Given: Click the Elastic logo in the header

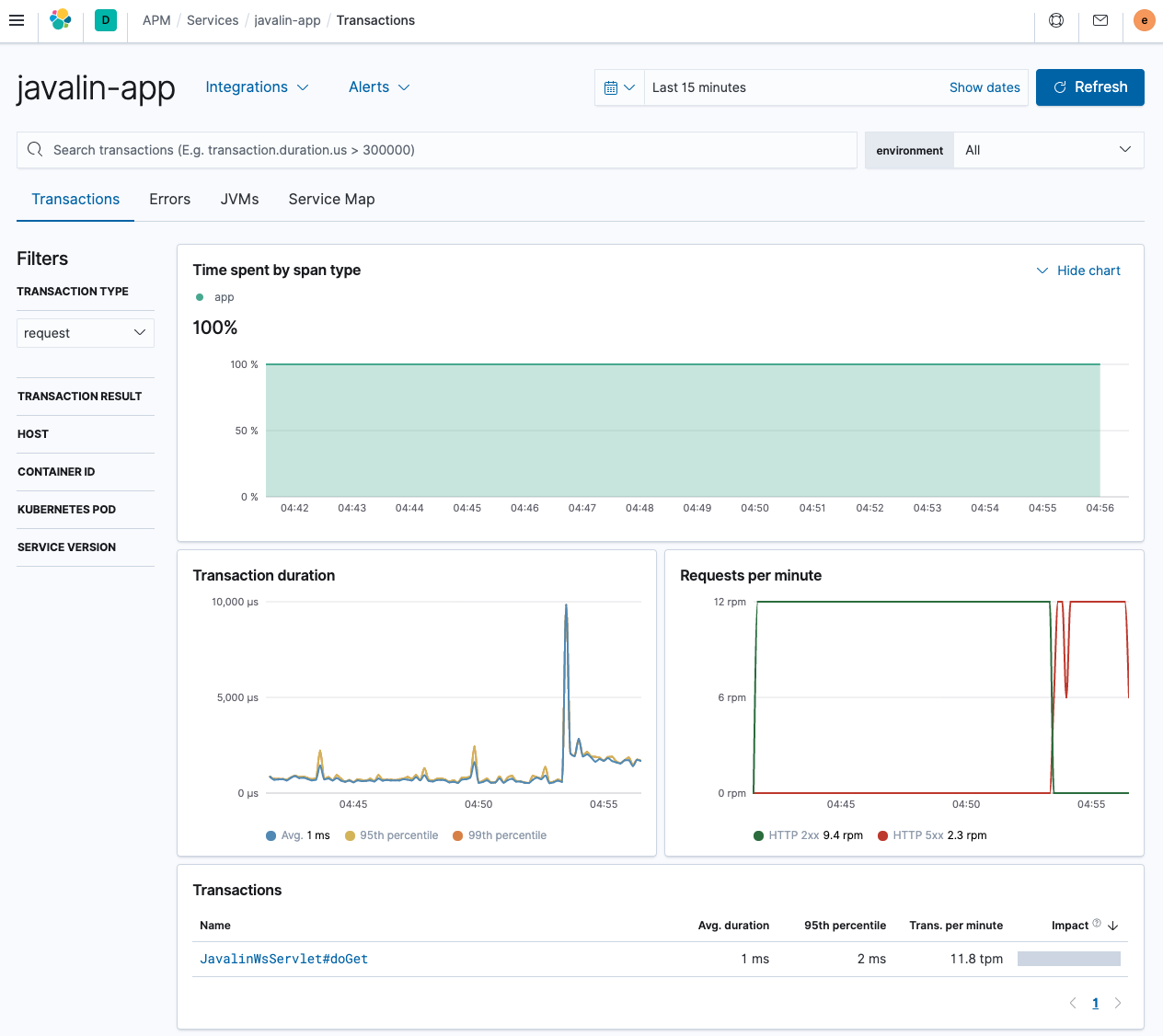Looking at the screenshot, I should tap(61, 19).
